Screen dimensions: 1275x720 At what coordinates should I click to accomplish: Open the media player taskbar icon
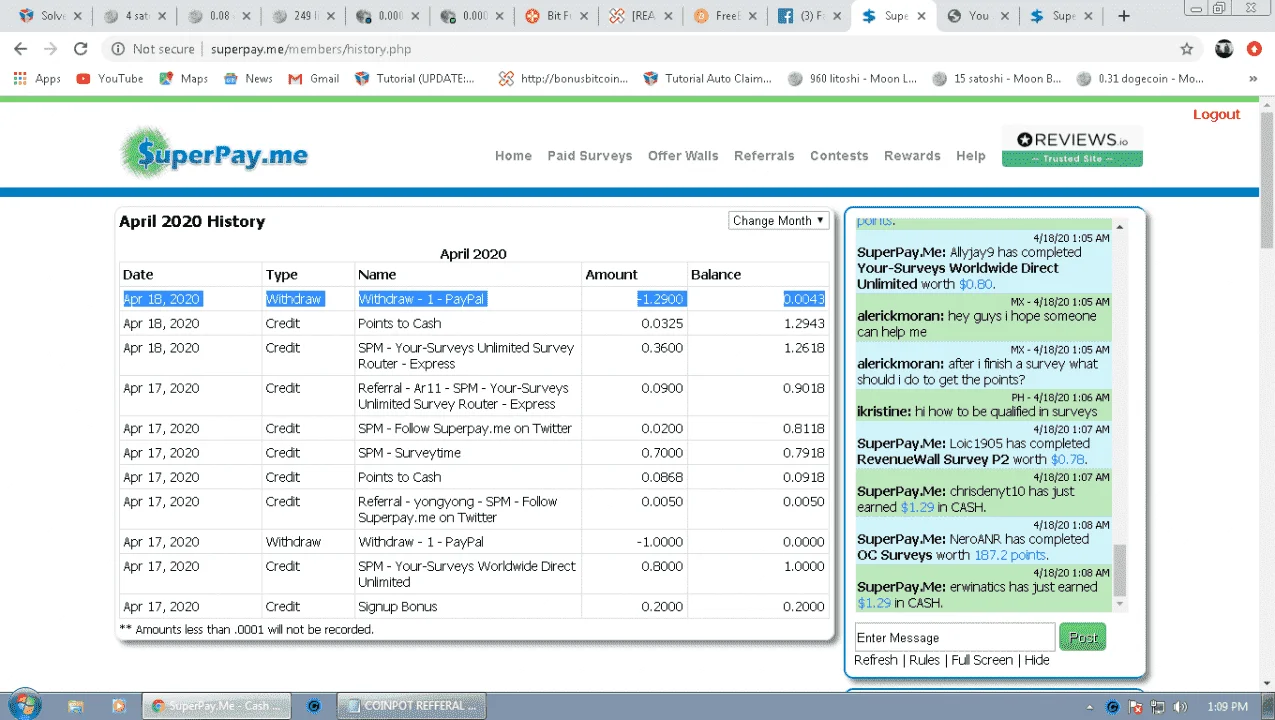[118, 705]
